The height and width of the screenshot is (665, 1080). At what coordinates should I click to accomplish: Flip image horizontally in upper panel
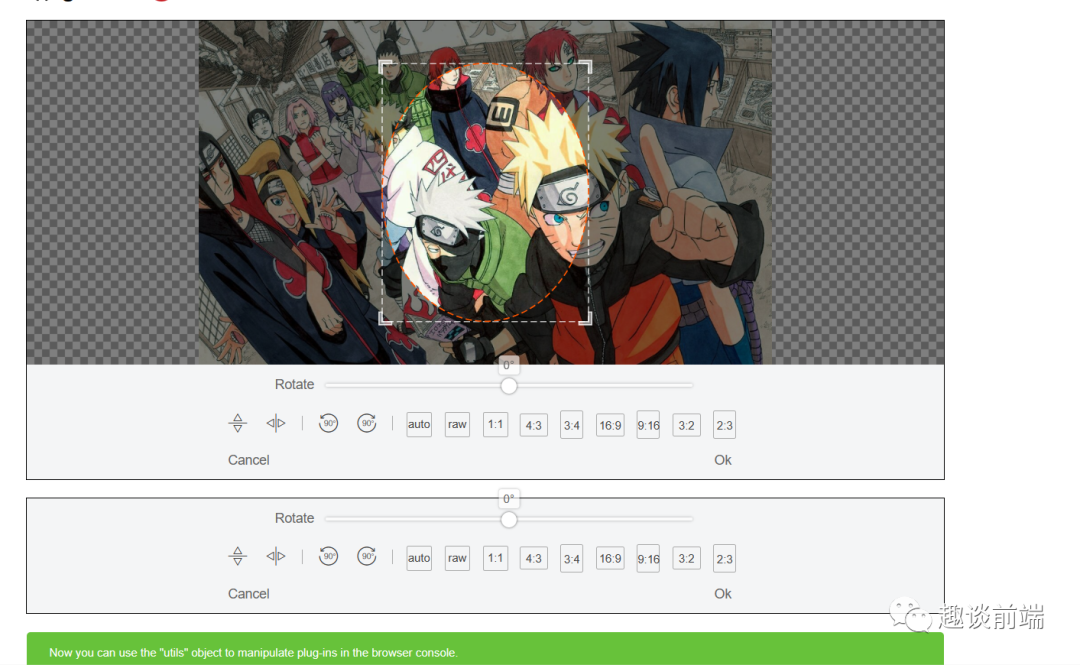[276, 423]
